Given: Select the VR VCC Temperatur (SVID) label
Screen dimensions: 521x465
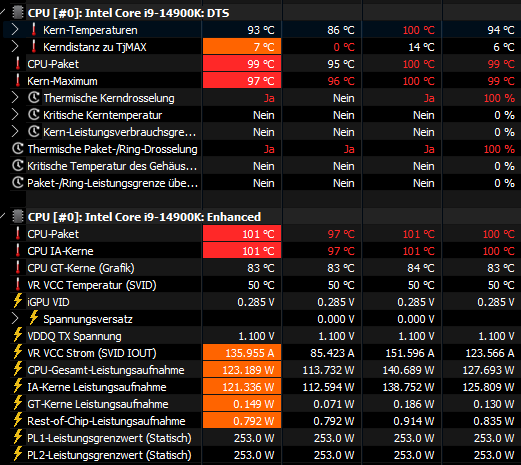Looking at the screenshot, I should coord(92,285).
